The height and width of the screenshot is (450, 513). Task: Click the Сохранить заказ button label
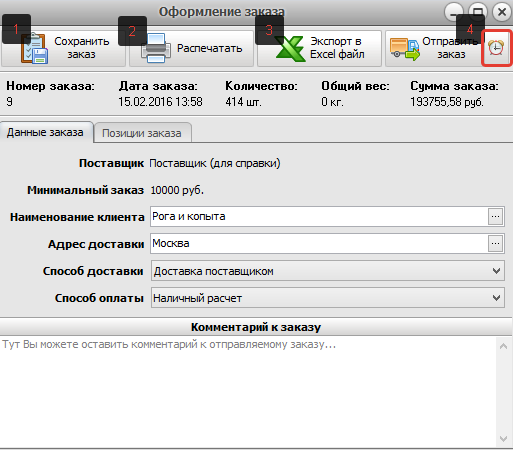[82, 48]
